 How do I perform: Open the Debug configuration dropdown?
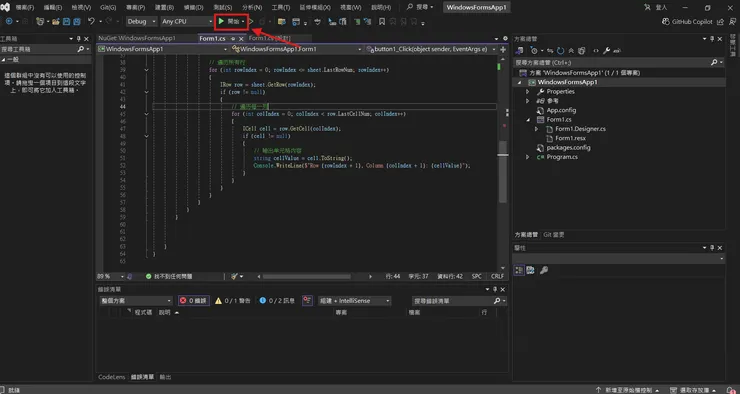[x=141, y=22]
